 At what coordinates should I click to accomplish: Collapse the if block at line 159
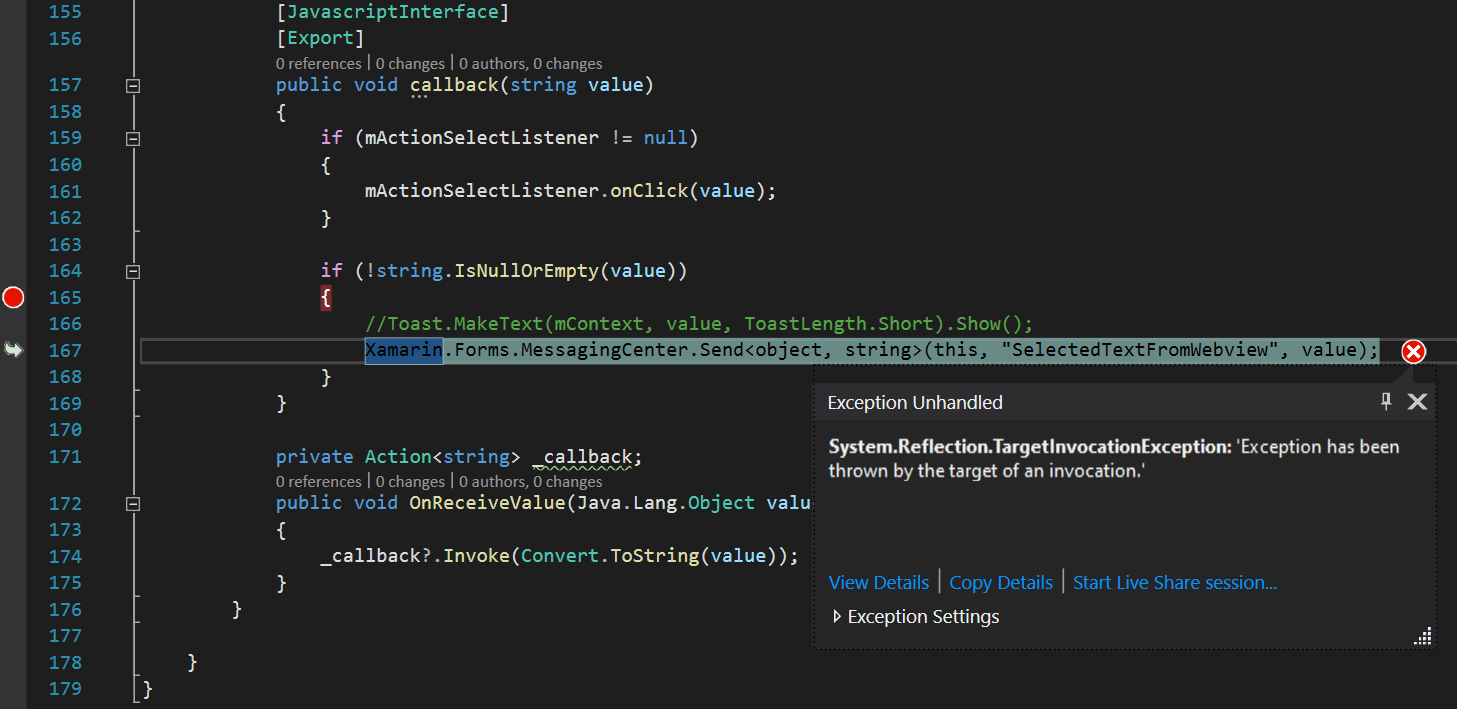click(x=132, y=137)
